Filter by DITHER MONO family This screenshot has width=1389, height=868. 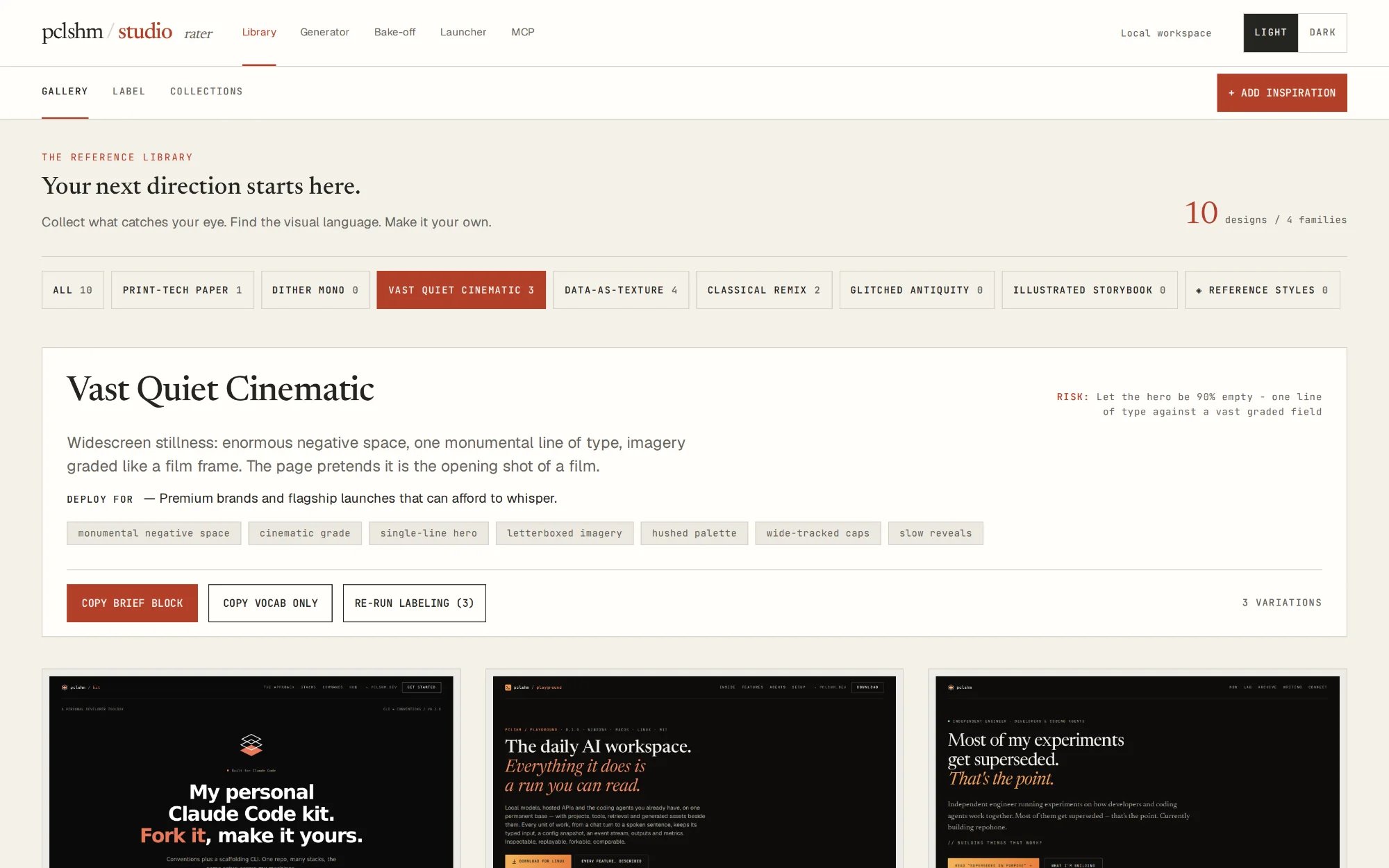pos(315,290)
